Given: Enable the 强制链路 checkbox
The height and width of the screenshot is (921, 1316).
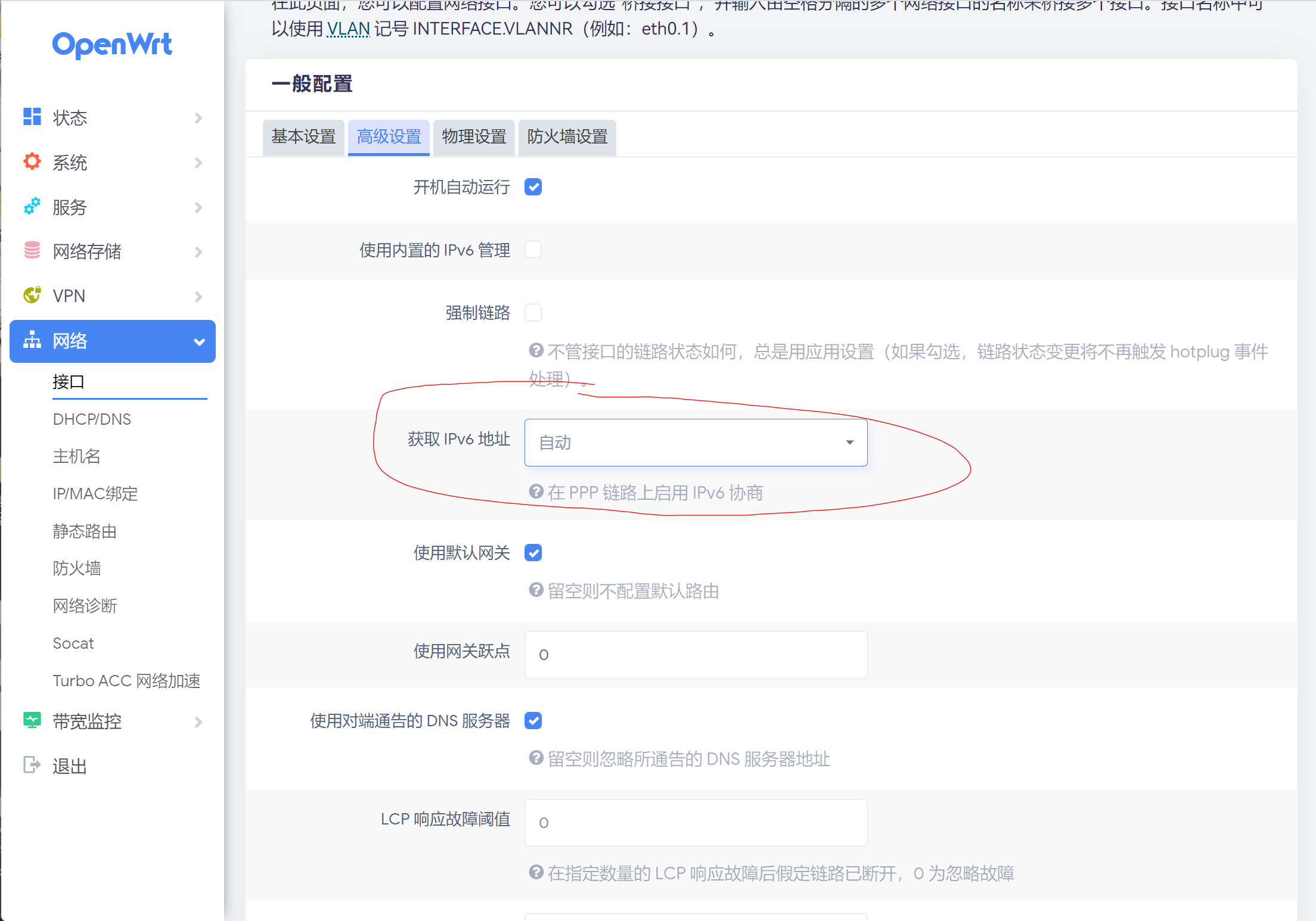Looking at the screenshot, I should point(533,312).
